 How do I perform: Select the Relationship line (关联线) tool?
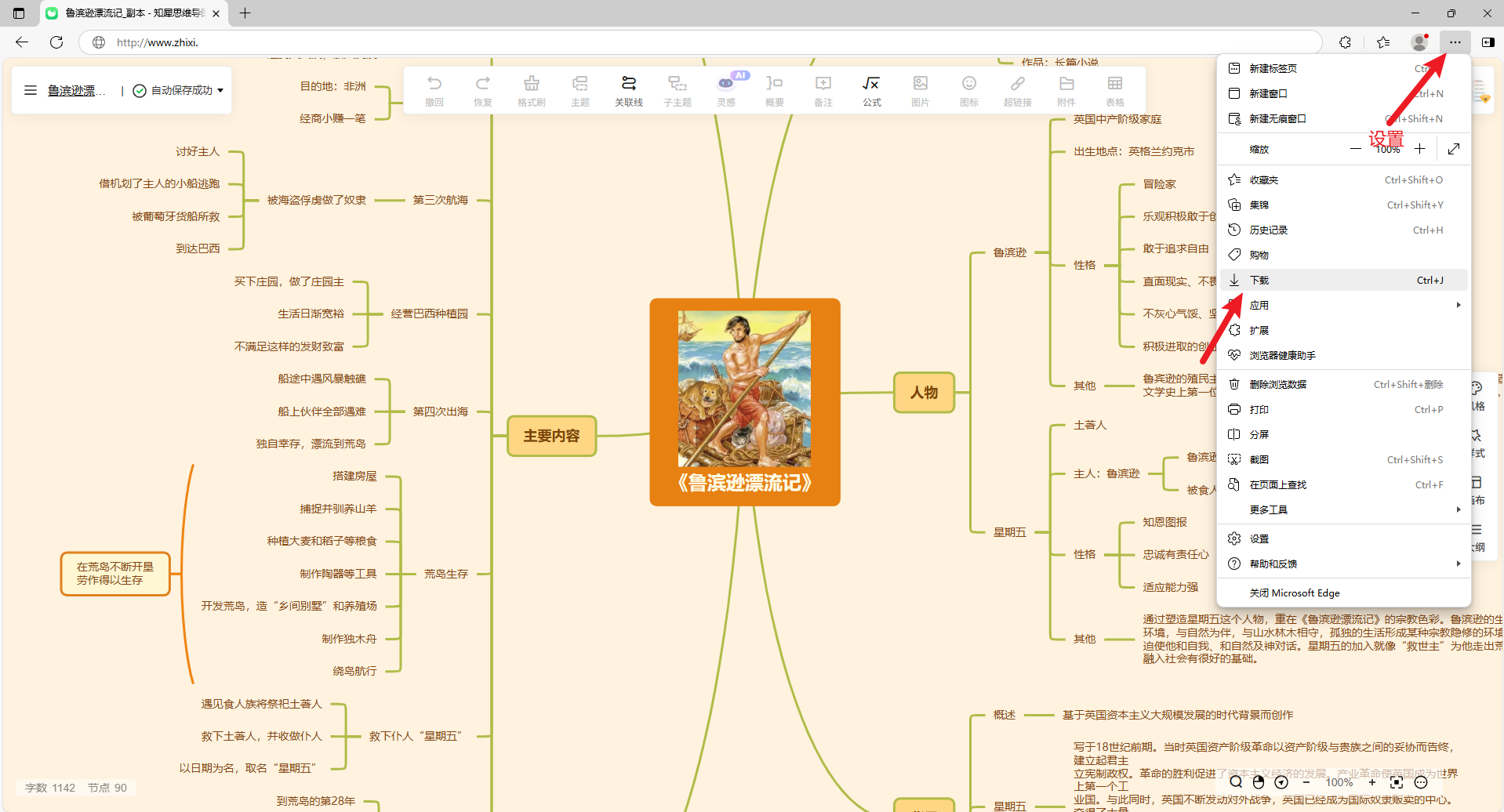629,90
